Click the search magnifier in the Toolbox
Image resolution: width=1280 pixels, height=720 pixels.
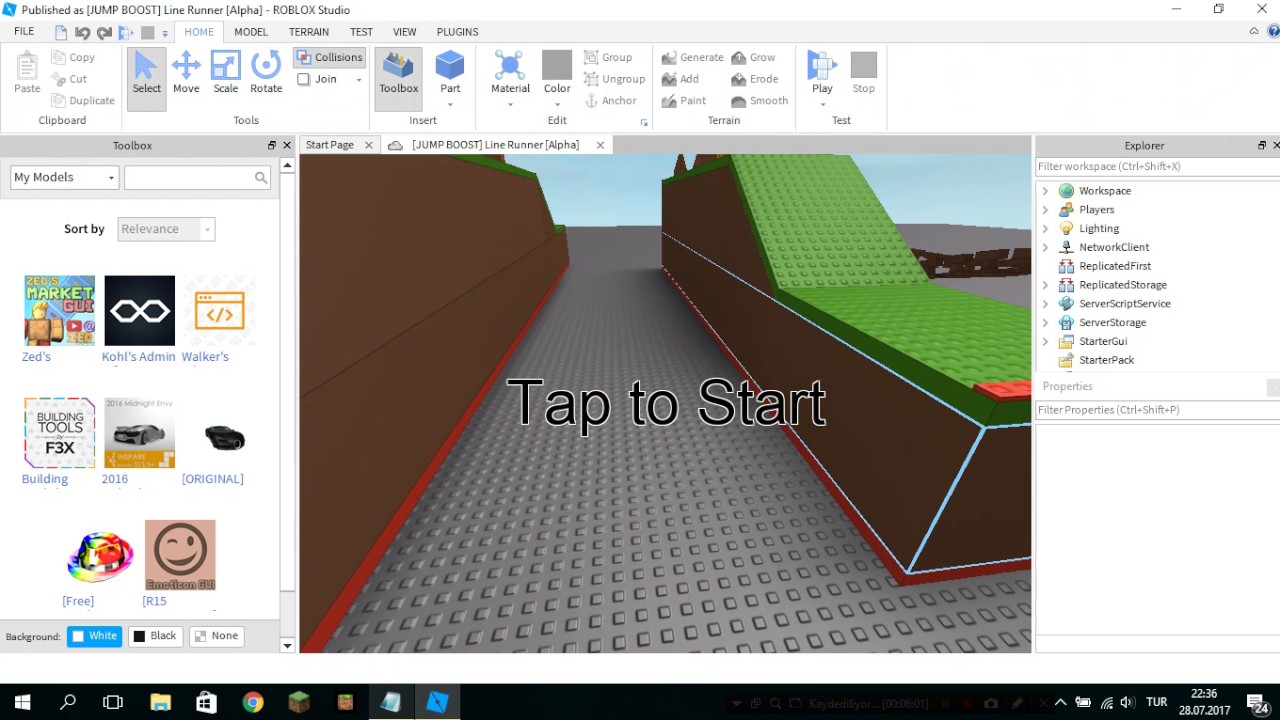pyautogui.click(x=261, y=177)
